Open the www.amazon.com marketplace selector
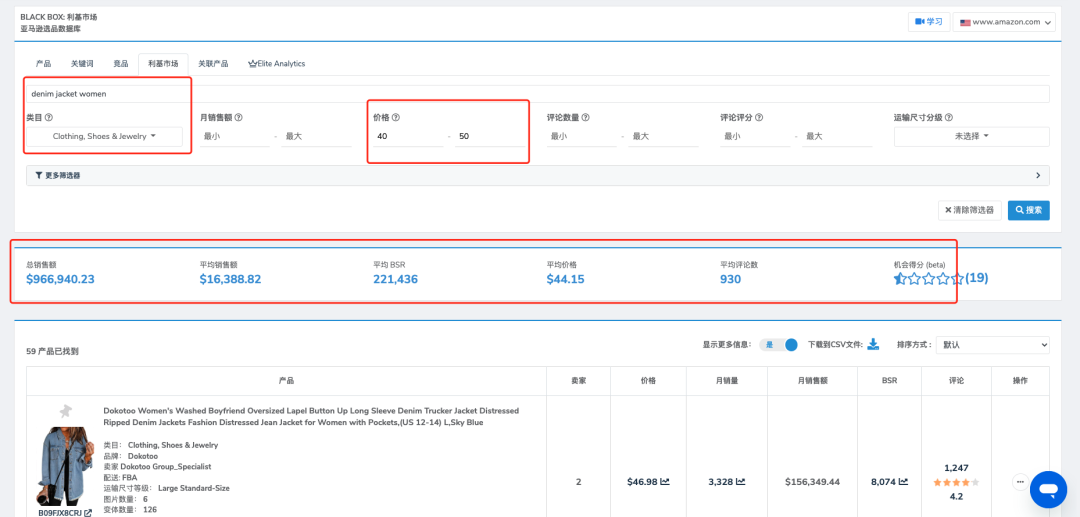Screen dimensions: 1080x517 1004,22
